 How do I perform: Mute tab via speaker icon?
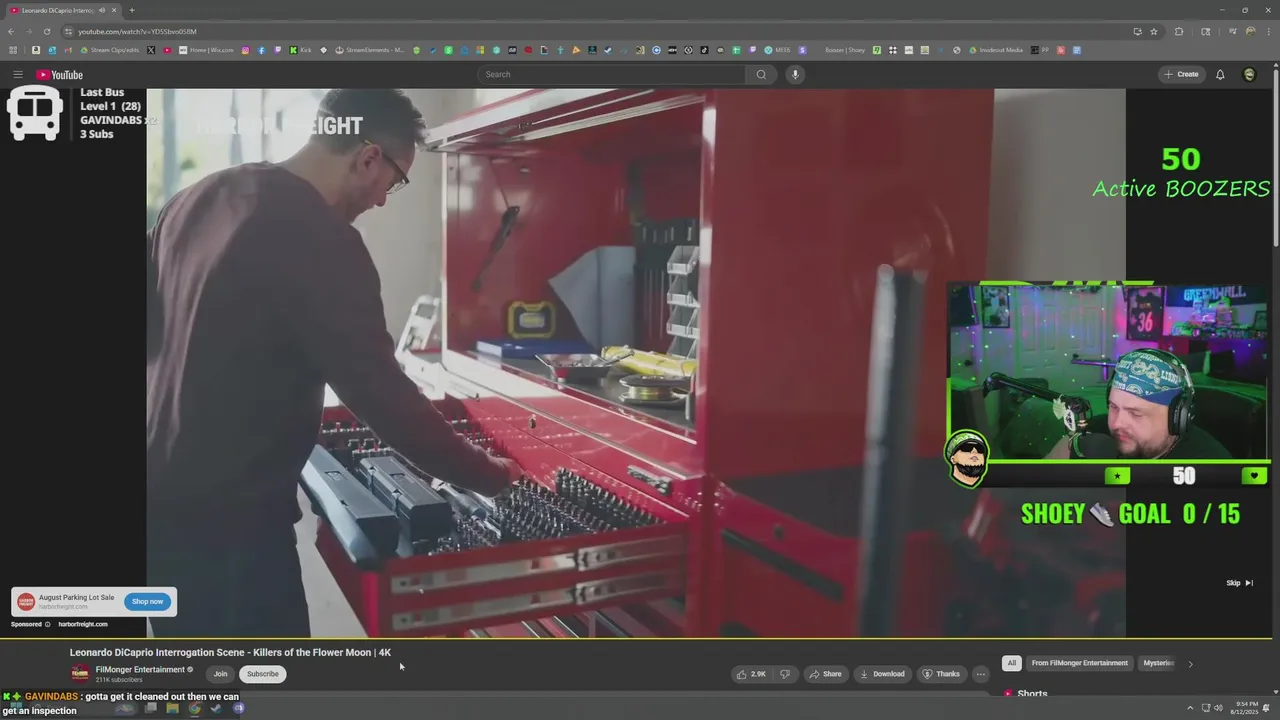(101, 10)
